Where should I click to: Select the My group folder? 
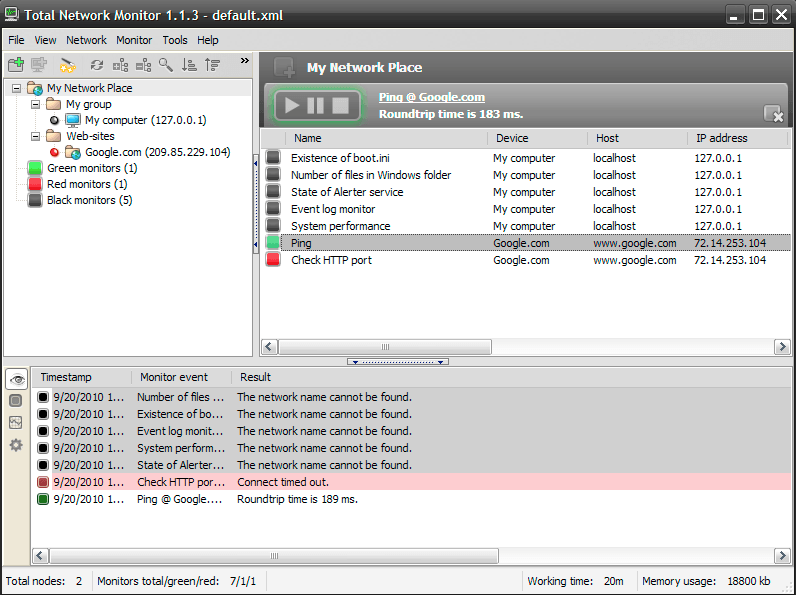click(x=88, y=104)
